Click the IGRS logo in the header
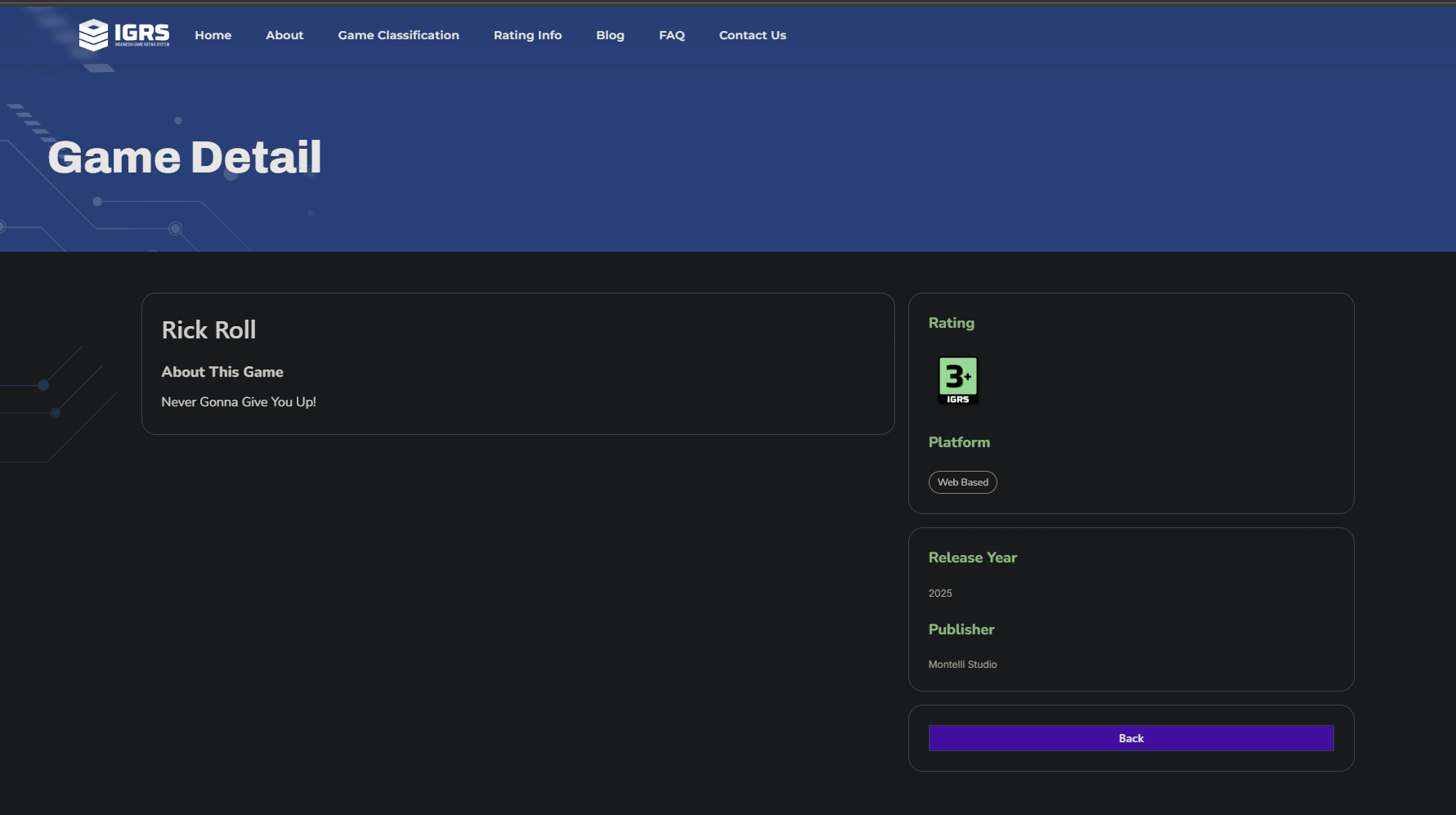Viewport: 1456px width, 815px height. point(124,34)
